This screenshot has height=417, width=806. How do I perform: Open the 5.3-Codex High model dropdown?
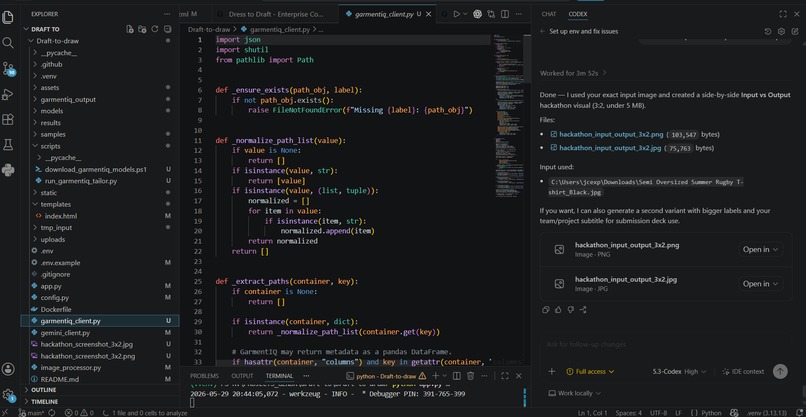(x=680, y=371)
